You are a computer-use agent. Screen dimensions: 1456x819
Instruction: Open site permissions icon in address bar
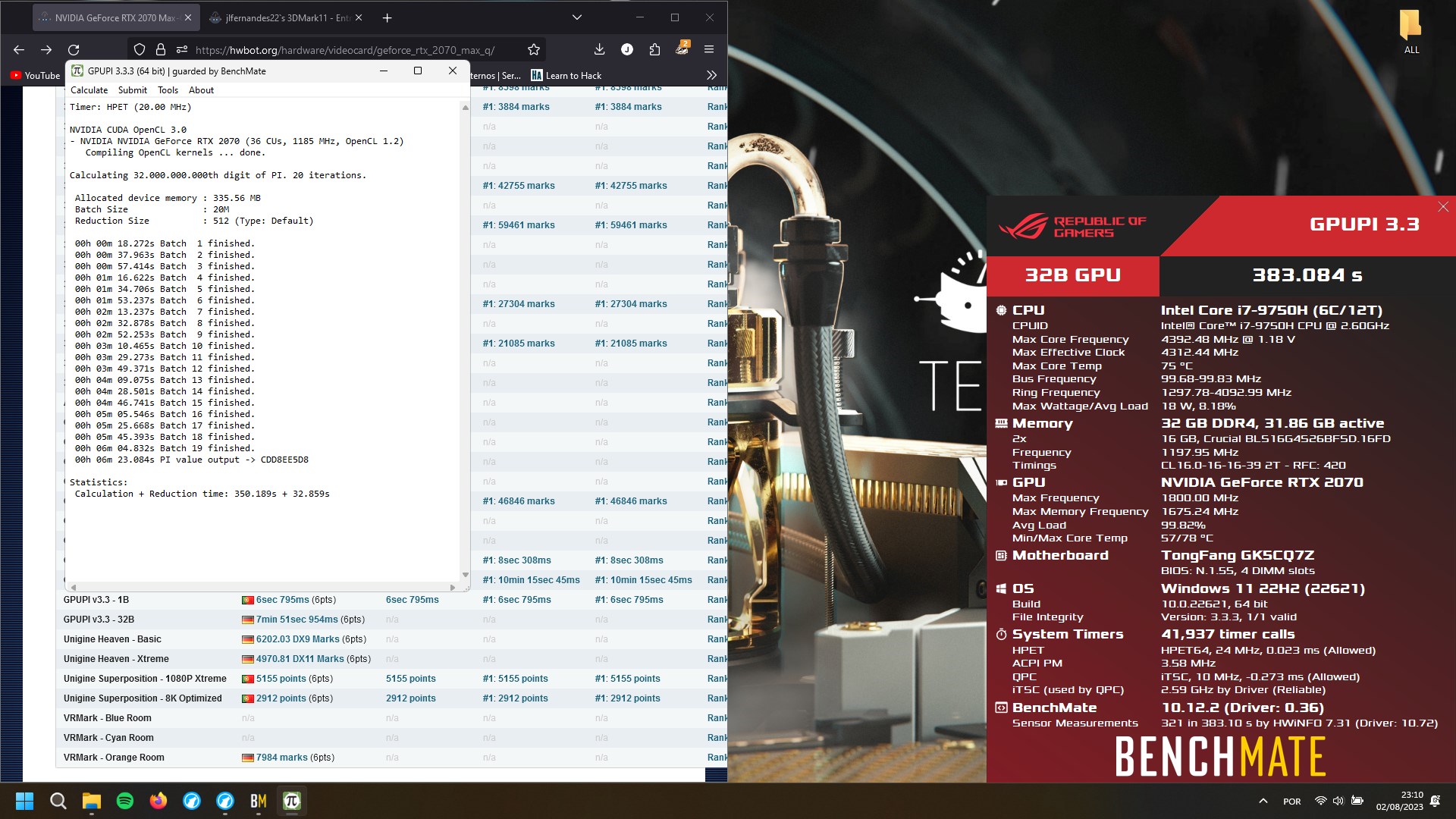pyautogui.click(x=182, y=49)
